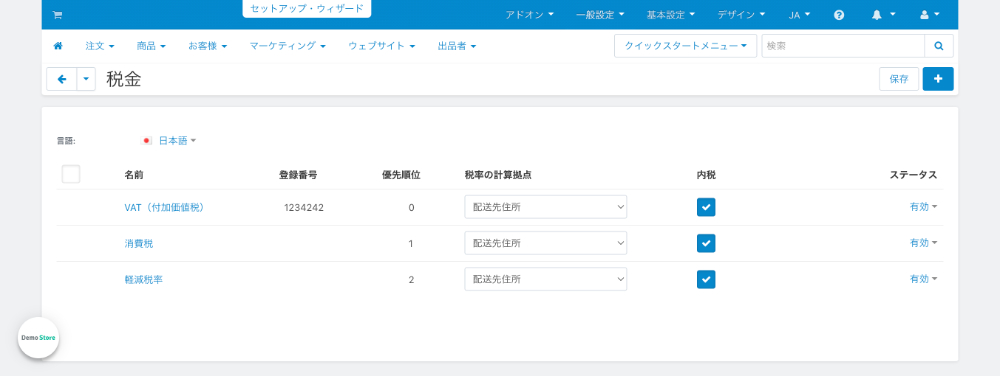The image size is (1000, 376).
Task: Open the storefront cart icon
Action: pos(57,15)
